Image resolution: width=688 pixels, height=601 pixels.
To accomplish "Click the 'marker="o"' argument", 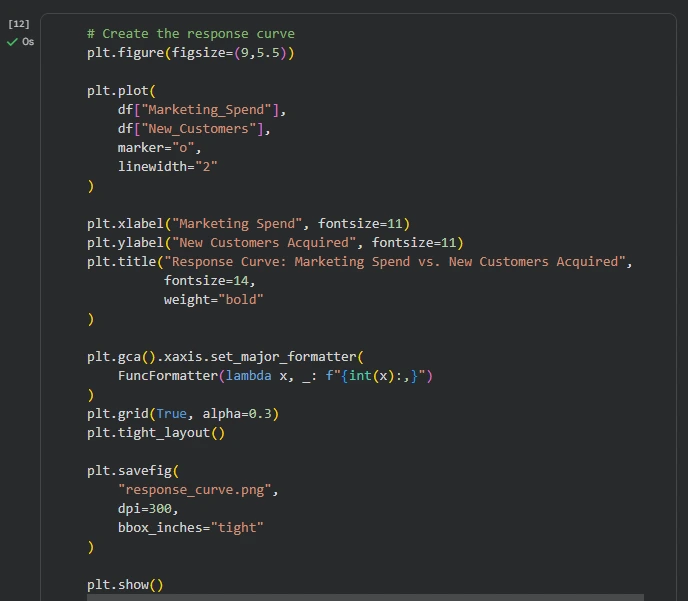I will click(159, 148).
